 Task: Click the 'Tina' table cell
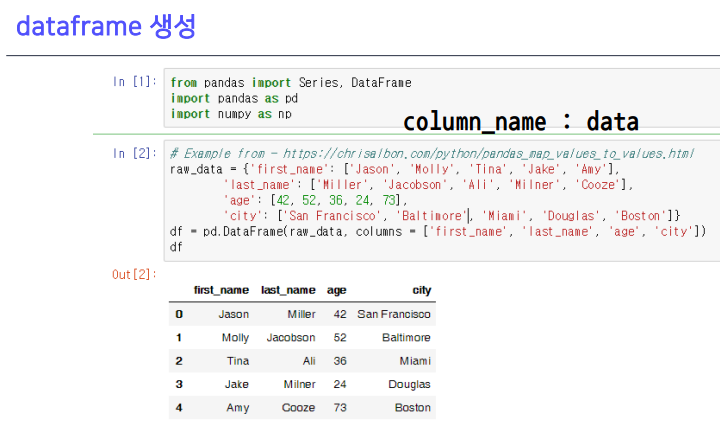tap(238, 361)
